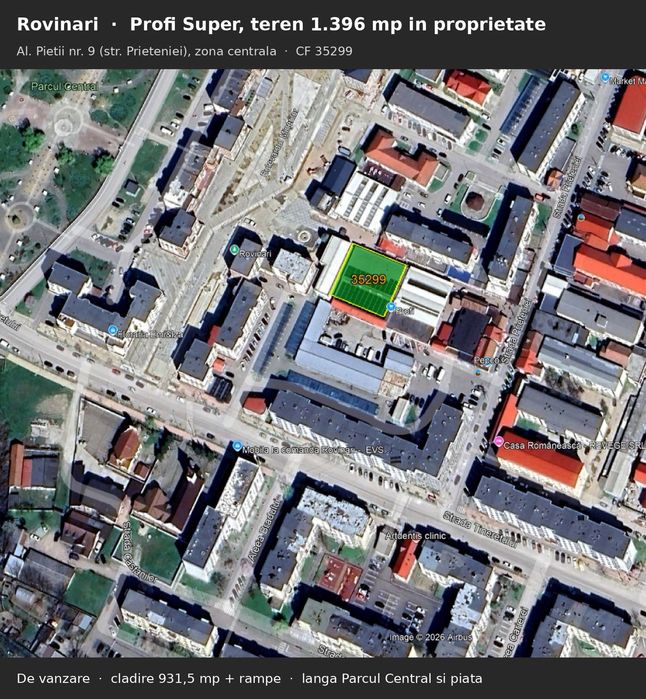The width and height of the screenshot is (646, 699).
Task: Click the Rovinari place label on map
Action: pyautogui.click(x=255, y=254)
